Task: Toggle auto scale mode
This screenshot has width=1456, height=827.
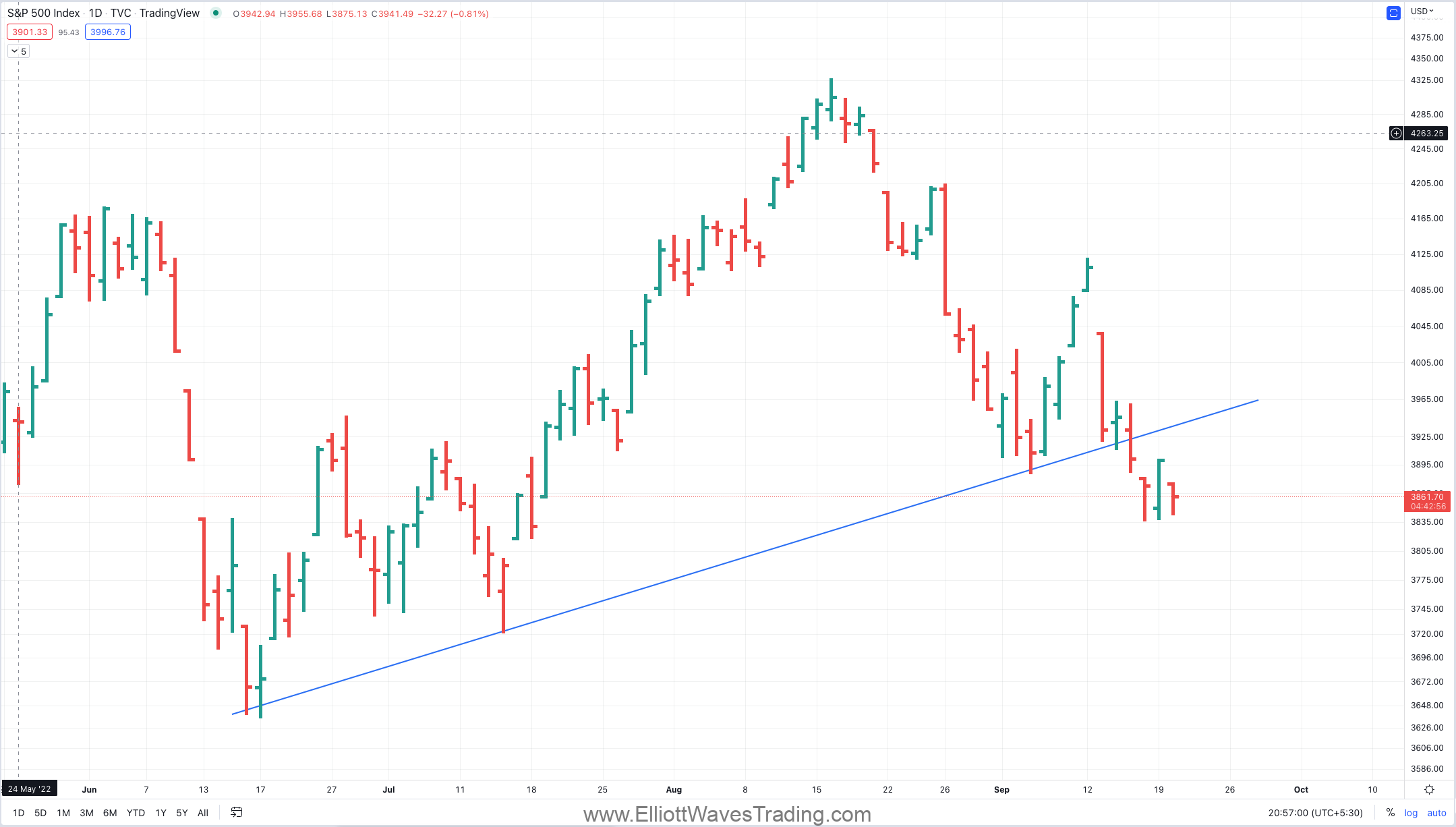Action: tap(1436, 813)
